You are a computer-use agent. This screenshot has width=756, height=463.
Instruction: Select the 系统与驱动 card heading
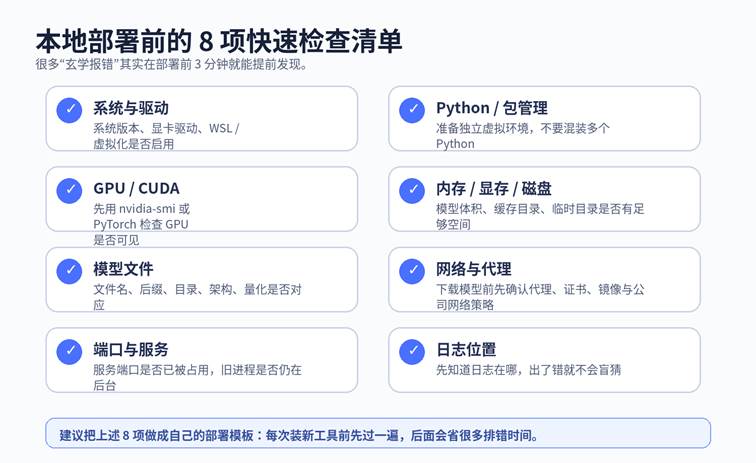131,108
